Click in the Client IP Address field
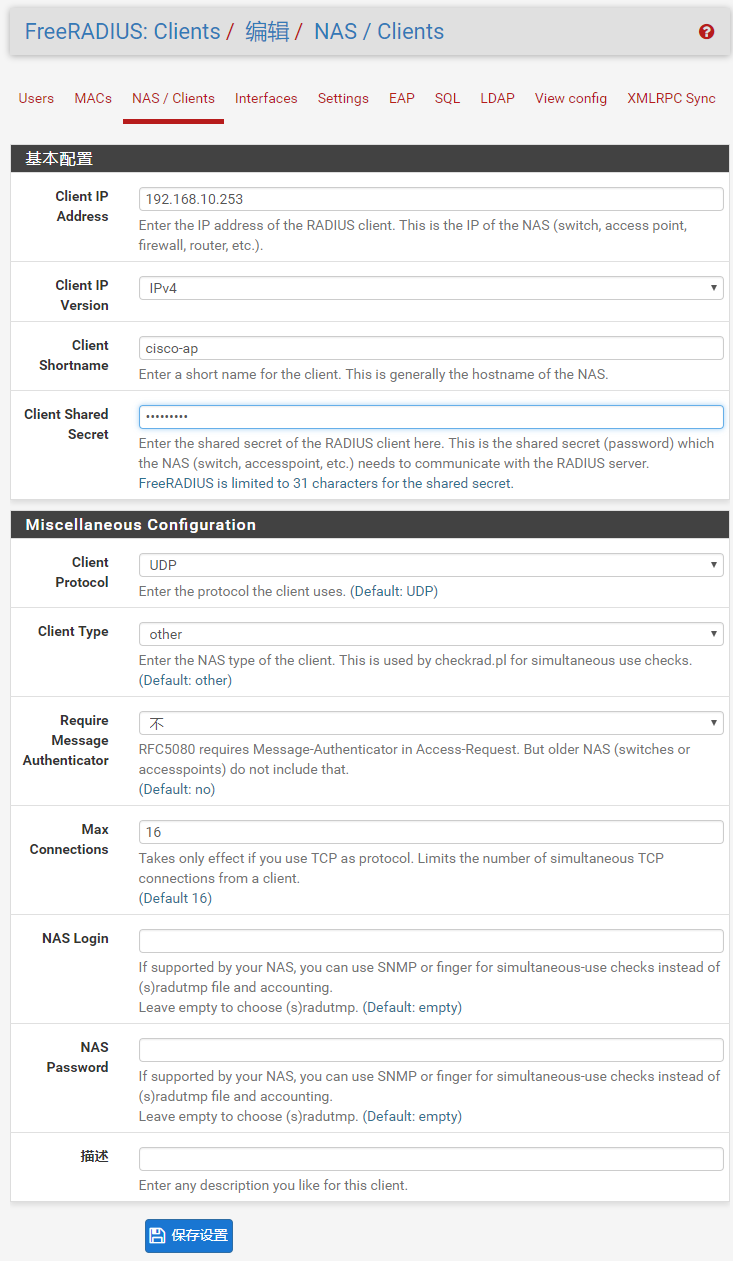This screenshot has height=1261, width=733. 431,199
